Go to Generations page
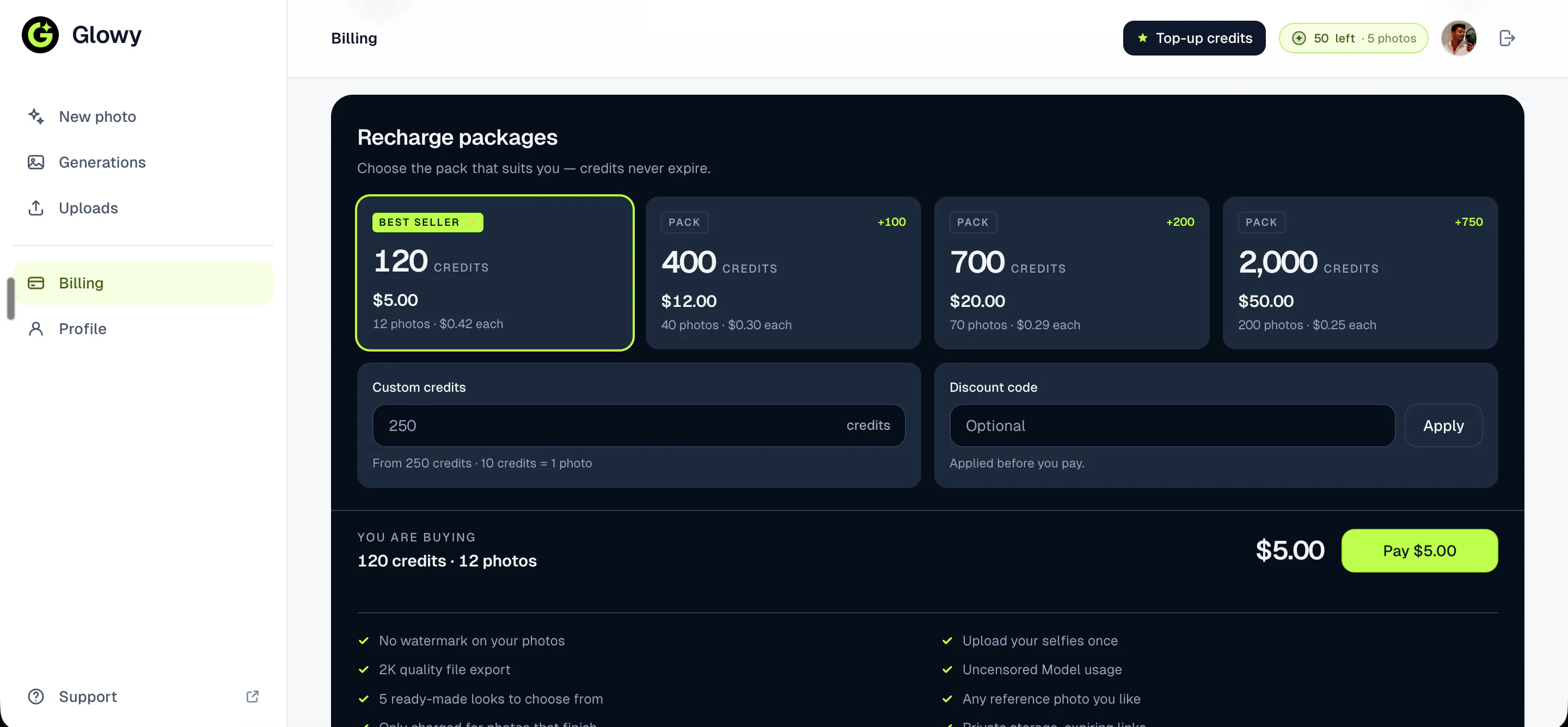This screenshot has width=1568, height=727. tap(143, 162)
